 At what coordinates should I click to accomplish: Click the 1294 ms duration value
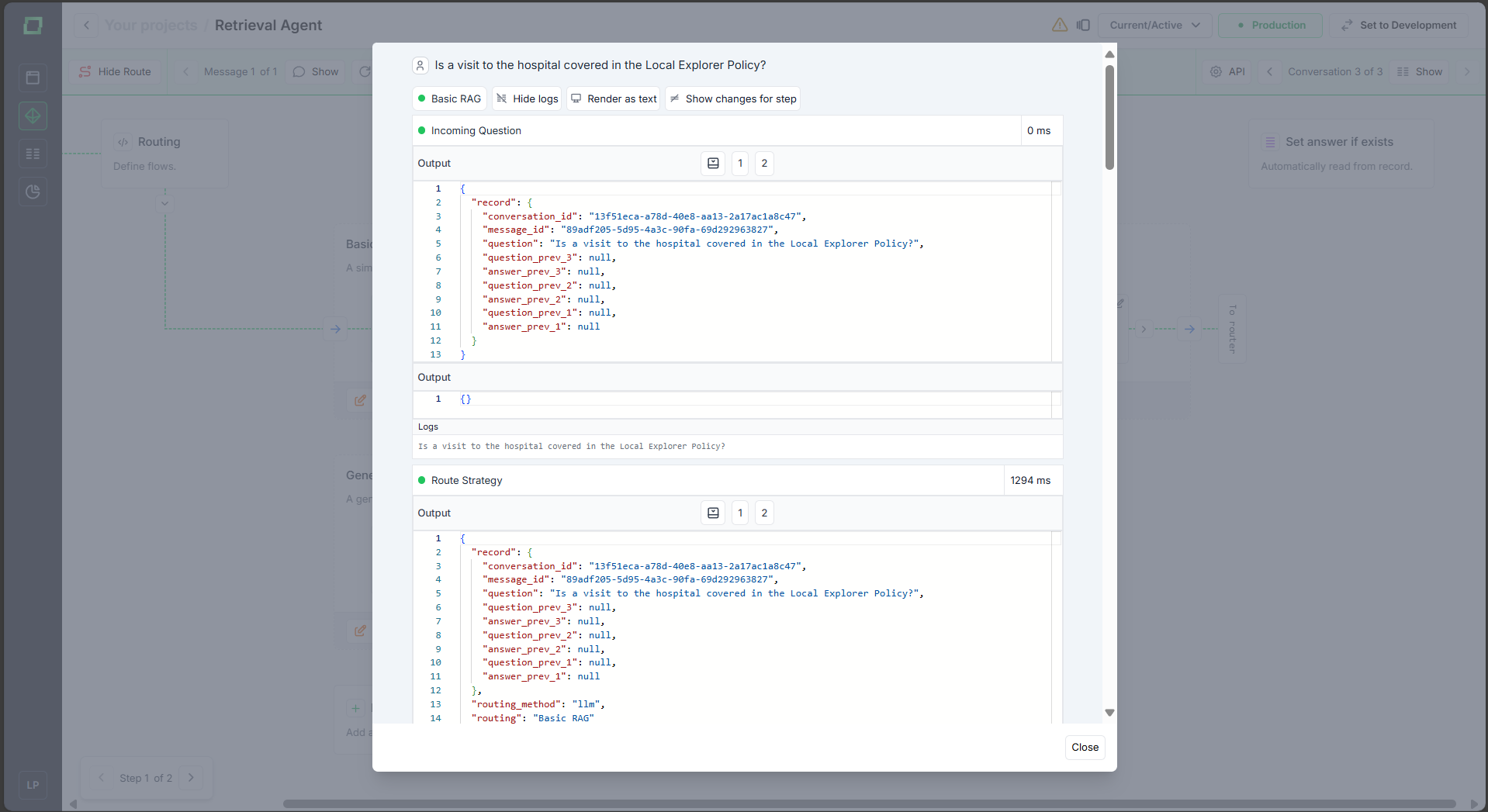[1030, 480]
